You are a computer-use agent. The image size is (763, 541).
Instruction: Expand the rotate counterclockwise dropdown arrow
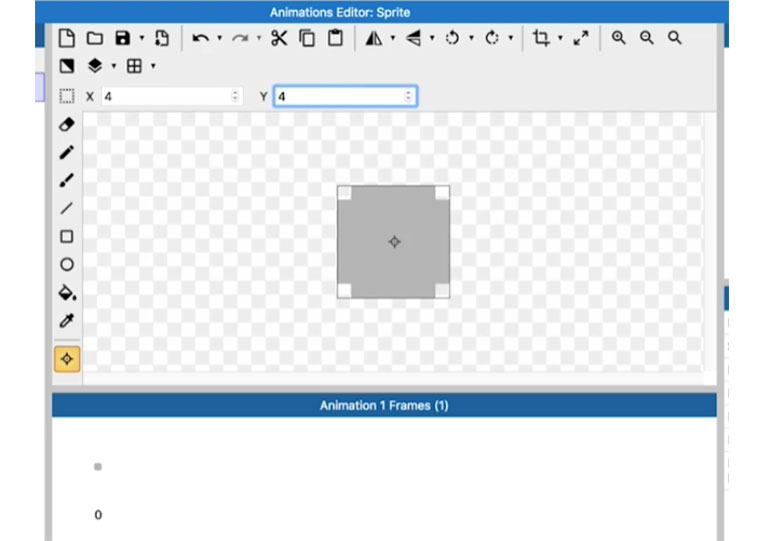pos(471,38)
